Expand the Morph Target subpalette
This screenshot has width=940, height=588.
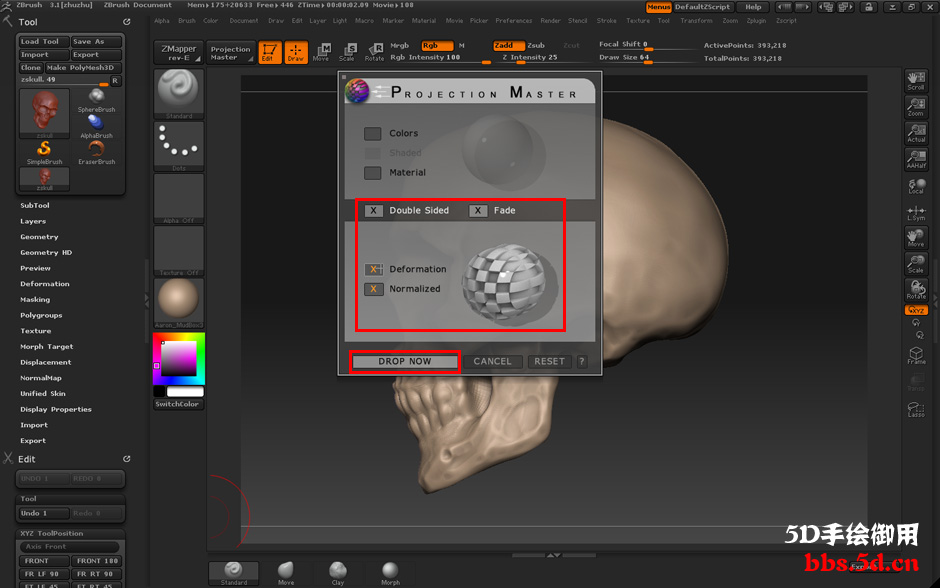(46, 346)
